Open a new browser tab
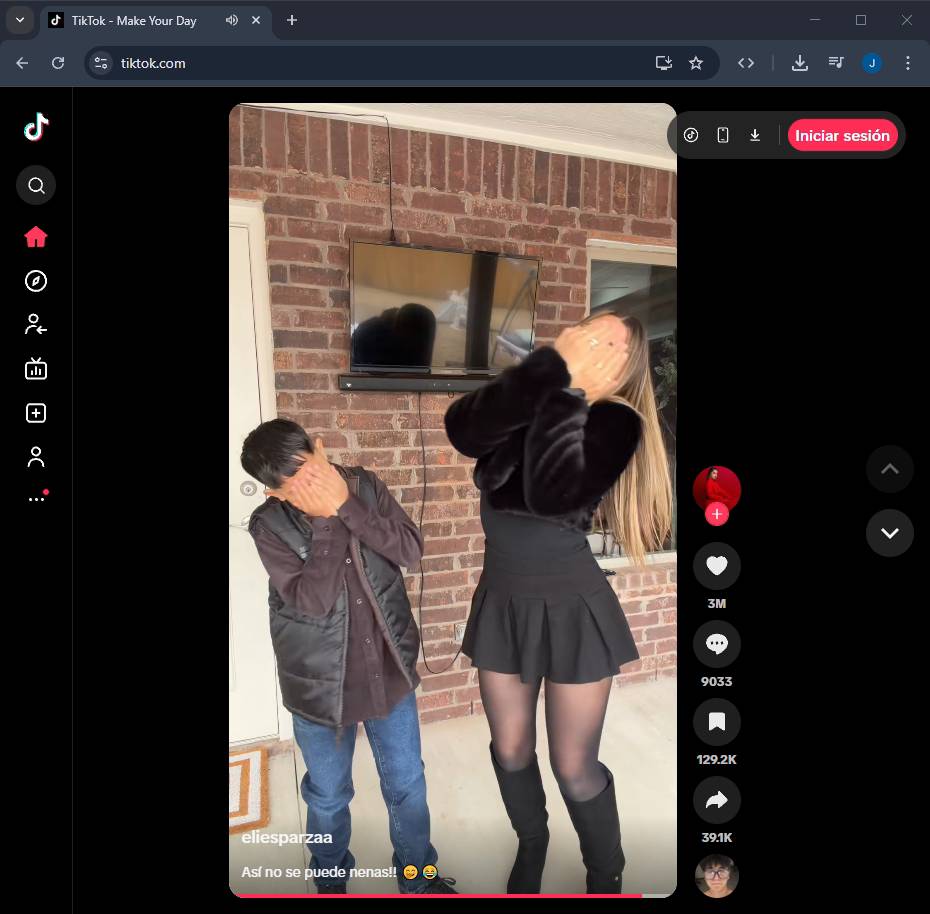 click(x=292, y=20)
